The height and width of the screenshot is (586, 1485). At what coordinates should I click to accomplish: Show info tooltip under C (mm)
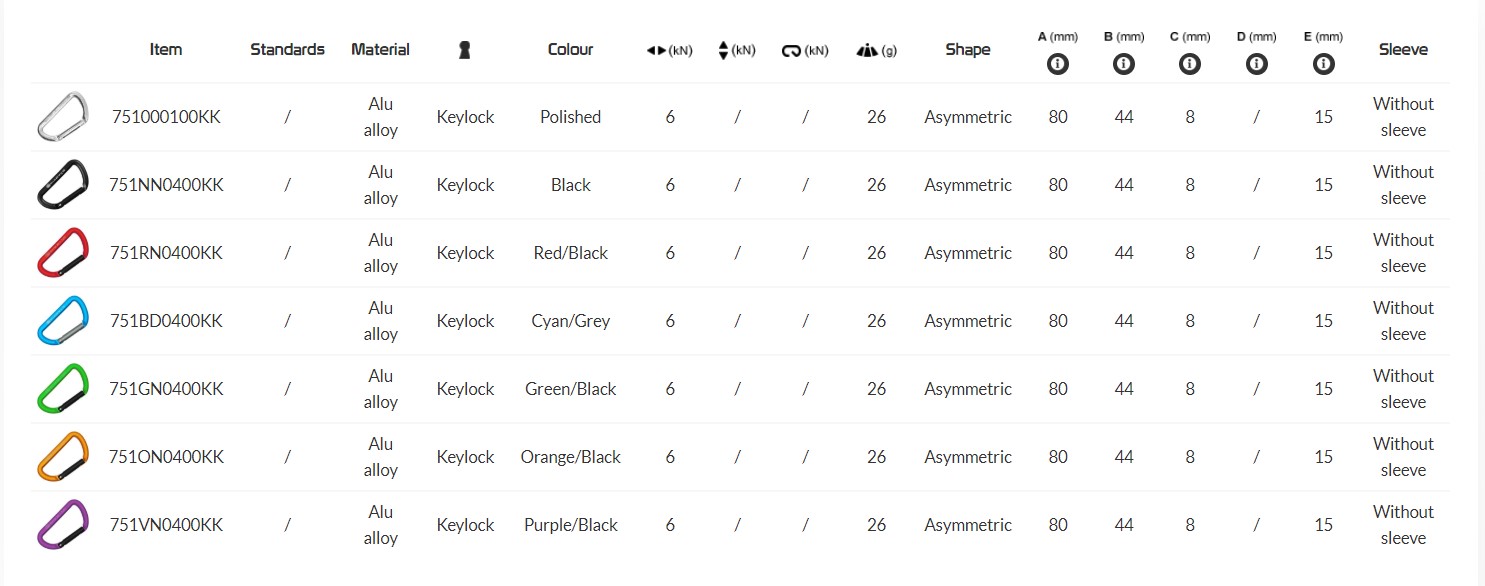1190,64
